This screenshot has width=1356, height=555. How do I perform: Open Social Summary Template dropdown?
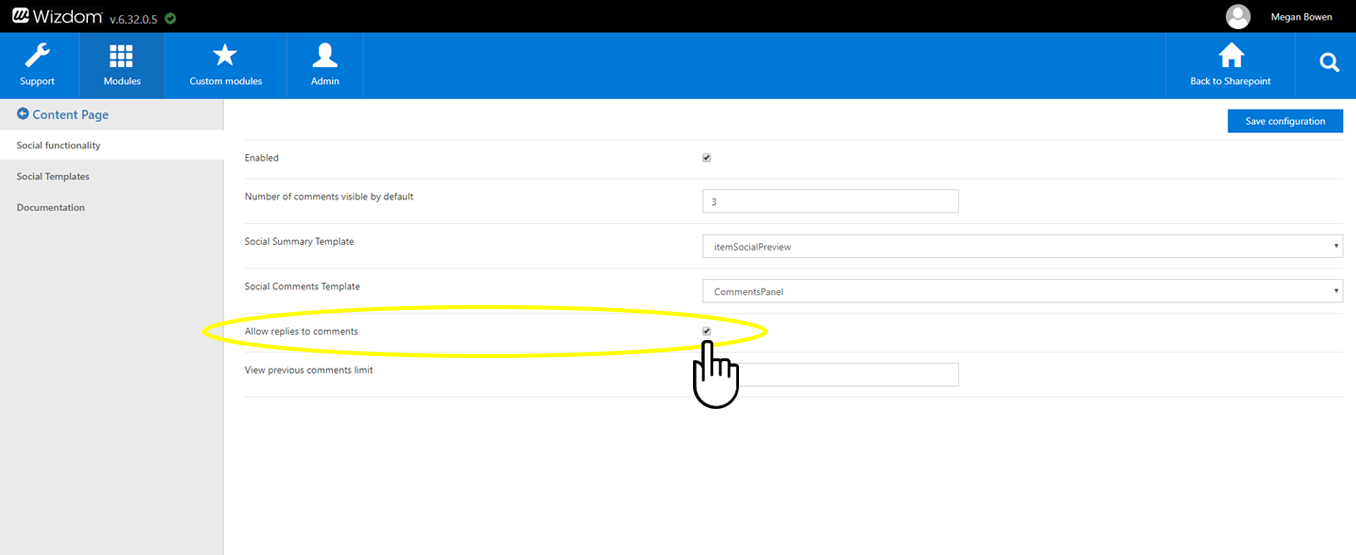pos(1022,246)
